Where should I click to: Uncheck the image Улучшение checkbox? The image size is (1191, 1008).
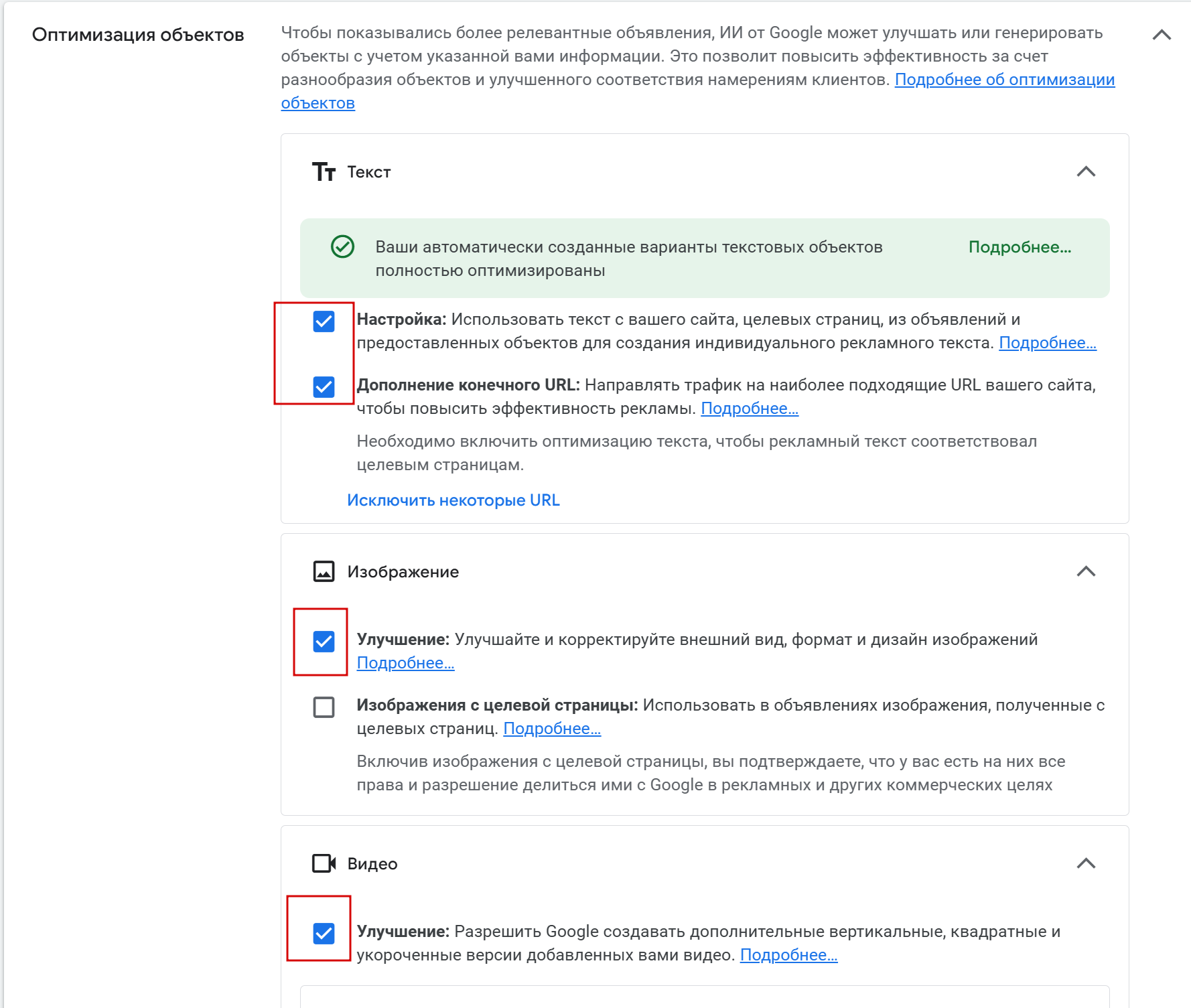pos(324,641)
